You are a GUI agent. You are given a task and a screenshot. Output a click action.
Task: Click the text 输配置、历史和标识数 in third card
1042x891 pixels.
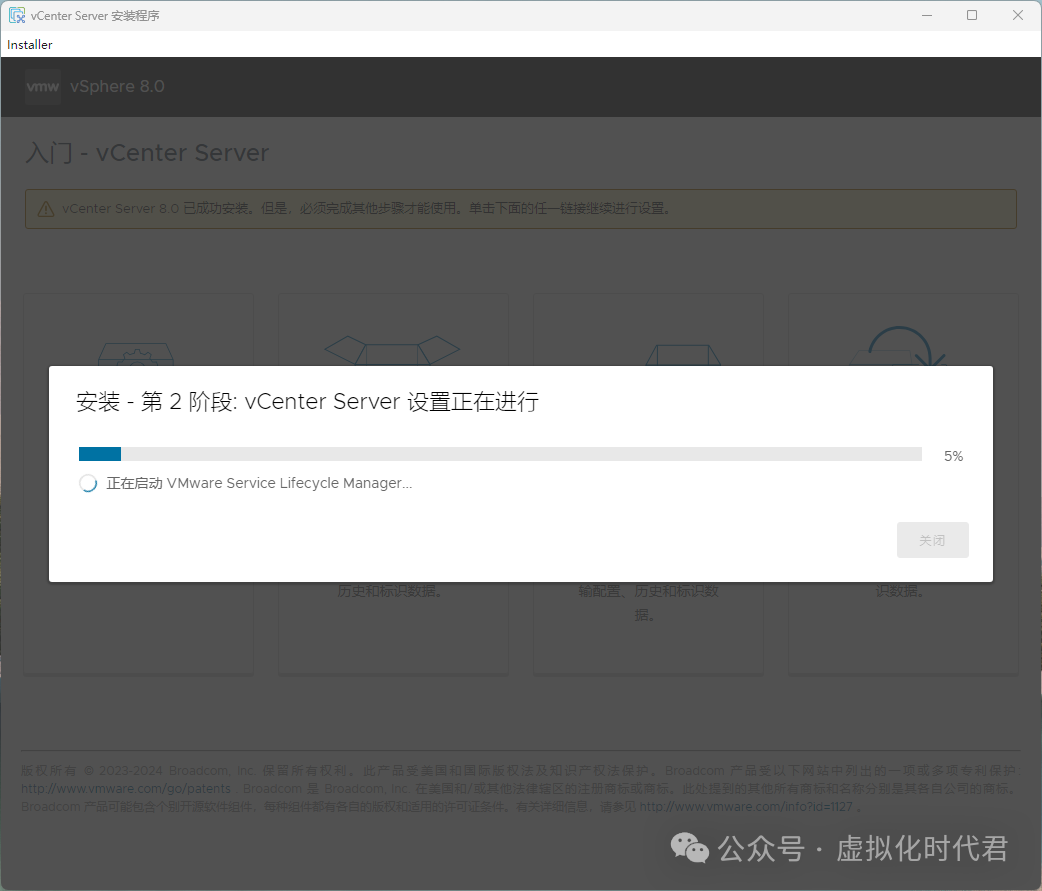coord(648,591)
